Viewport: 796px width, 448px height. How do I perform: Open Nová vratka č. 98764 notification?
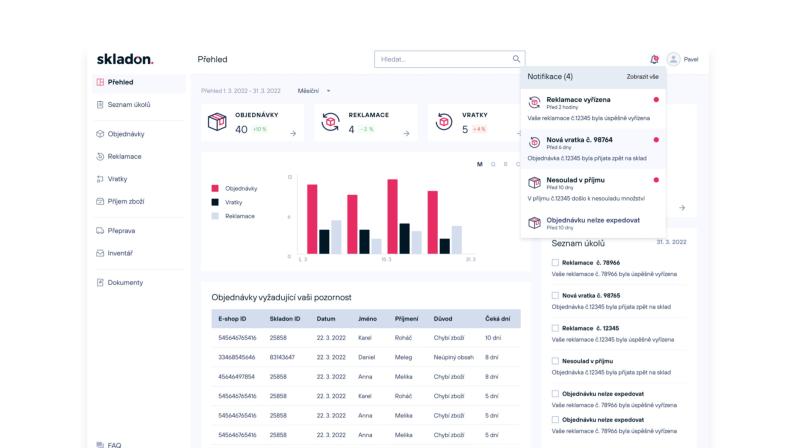[x=593, y=148]
